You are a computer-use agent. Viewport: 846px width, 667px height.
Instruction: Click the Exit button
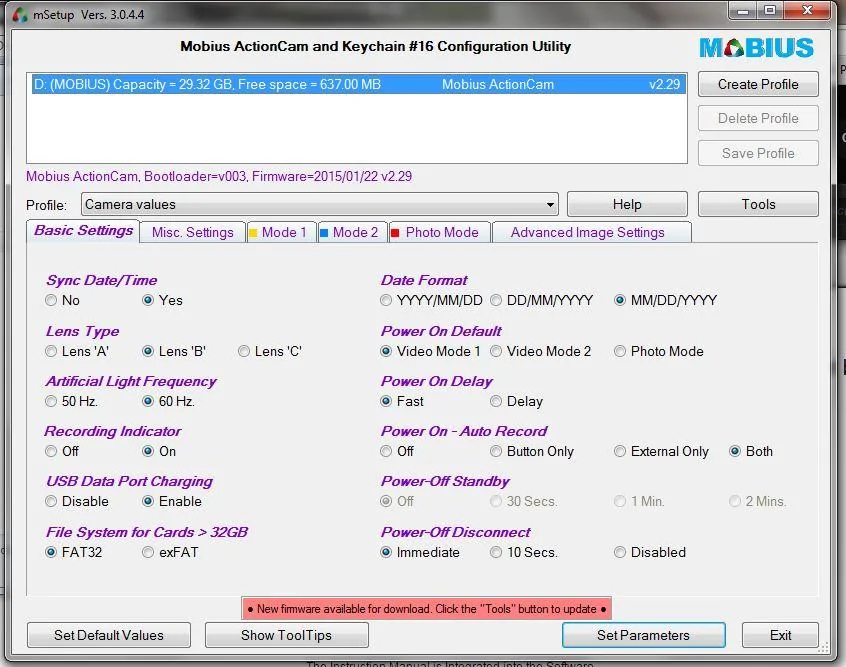pyautogui.click(x=780, y=635)
